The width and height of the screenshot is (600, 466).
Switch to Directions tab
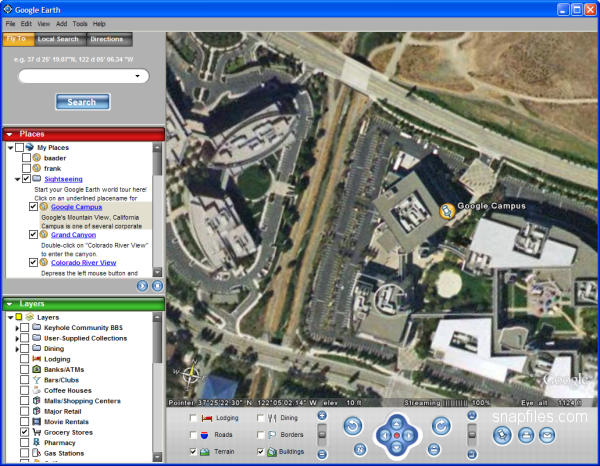108,39
